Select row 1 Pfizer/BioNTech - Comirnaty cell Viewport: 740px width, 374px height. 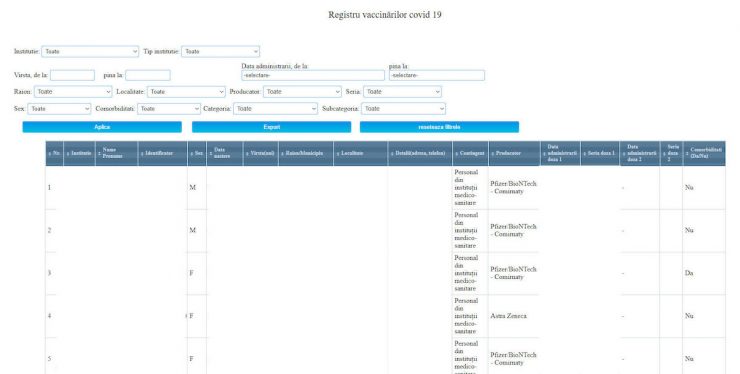point(513,187)
